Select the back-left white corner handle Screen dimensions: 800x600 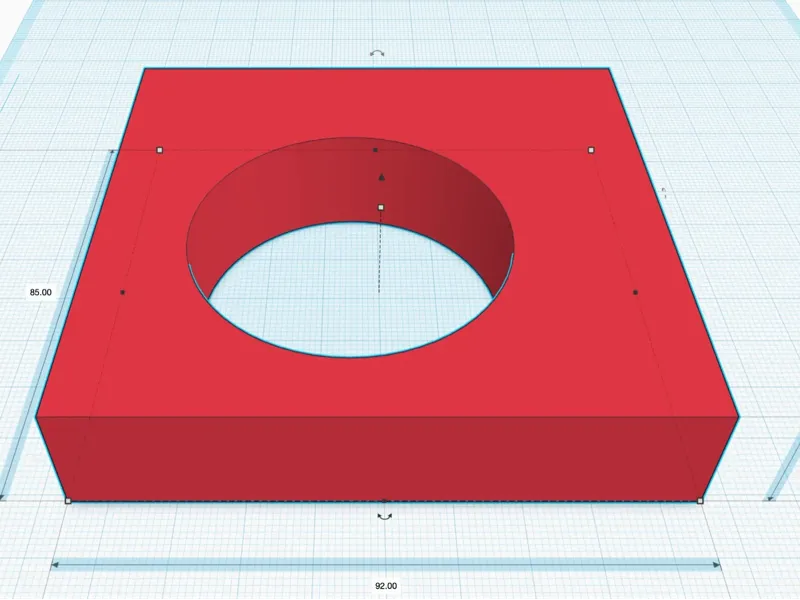[160, 150]
